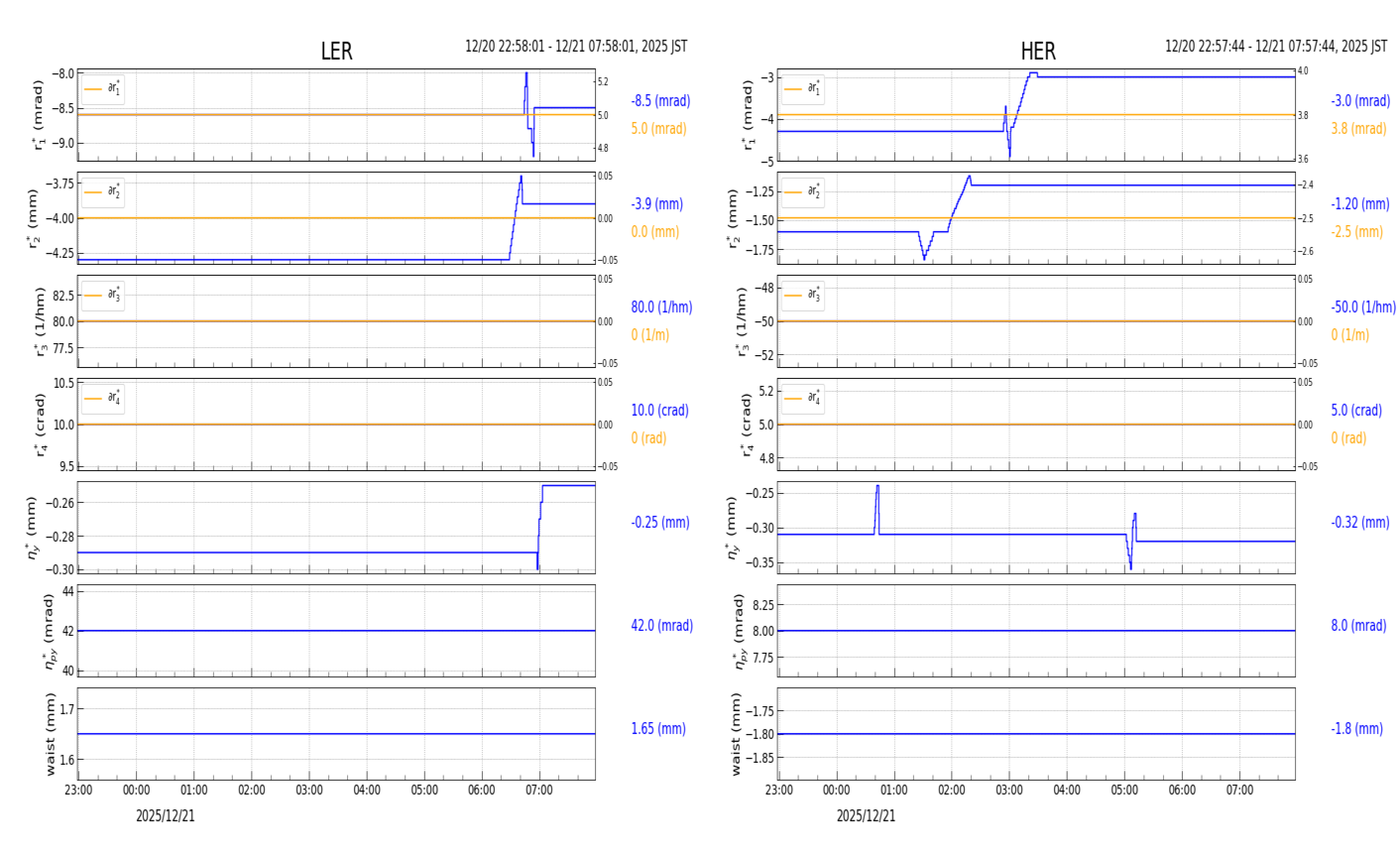Viewport: 1400px width, 857px height.
Task: Select the LER time range ending 07:58:01
Action: (576, 47)
